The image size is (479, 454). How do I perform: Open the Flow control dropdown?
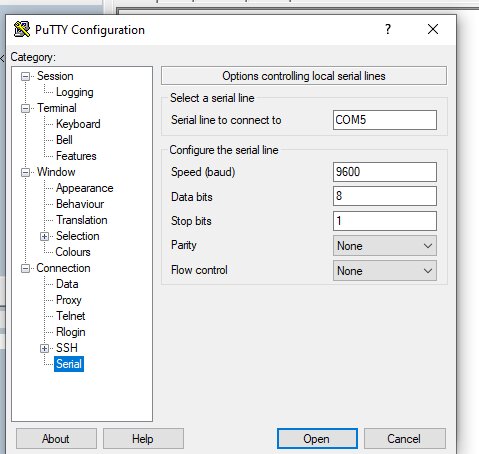(385, 271)
